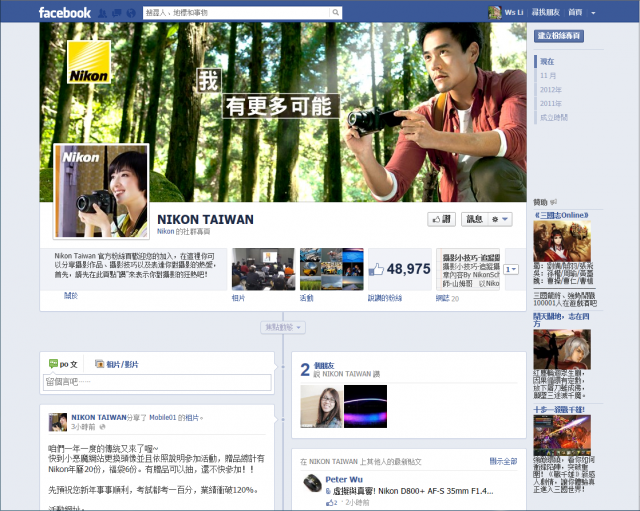Image resolution: width=640 pixels, height=511 pixels.
Task: Open the third sponsored ad title
Action: click(559, 409)
